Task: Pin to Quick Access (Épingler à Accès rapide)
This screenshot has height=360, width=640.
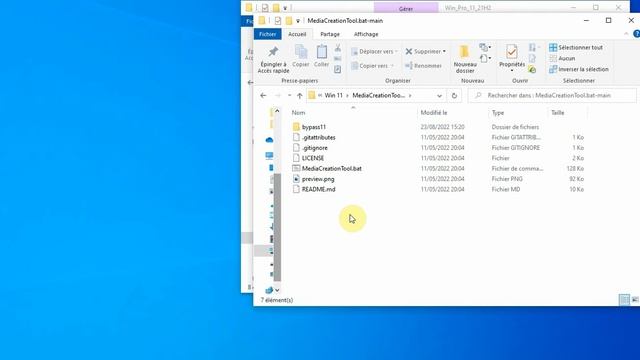Action: [x=273, y=60]
